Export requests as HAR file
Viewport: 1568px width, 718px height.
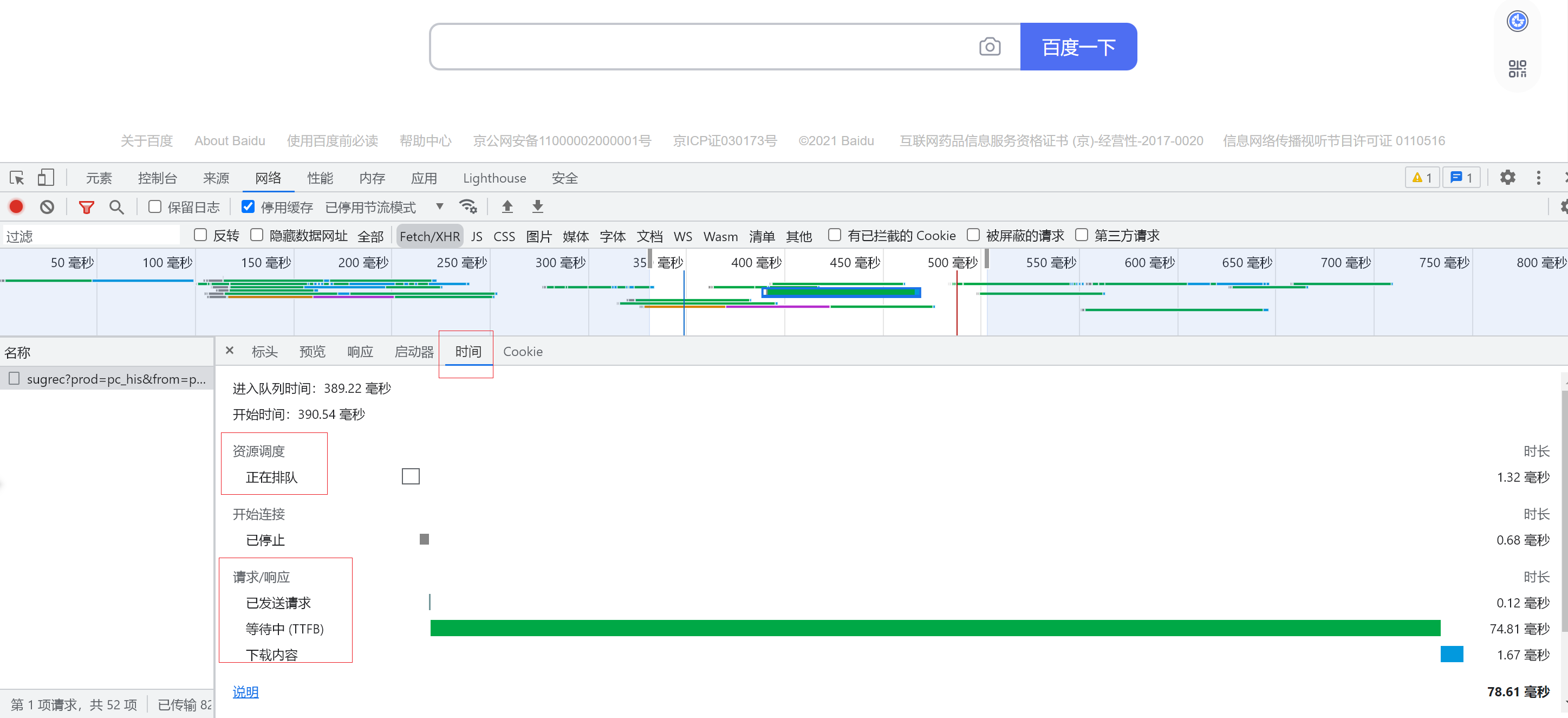coord(537,206)
